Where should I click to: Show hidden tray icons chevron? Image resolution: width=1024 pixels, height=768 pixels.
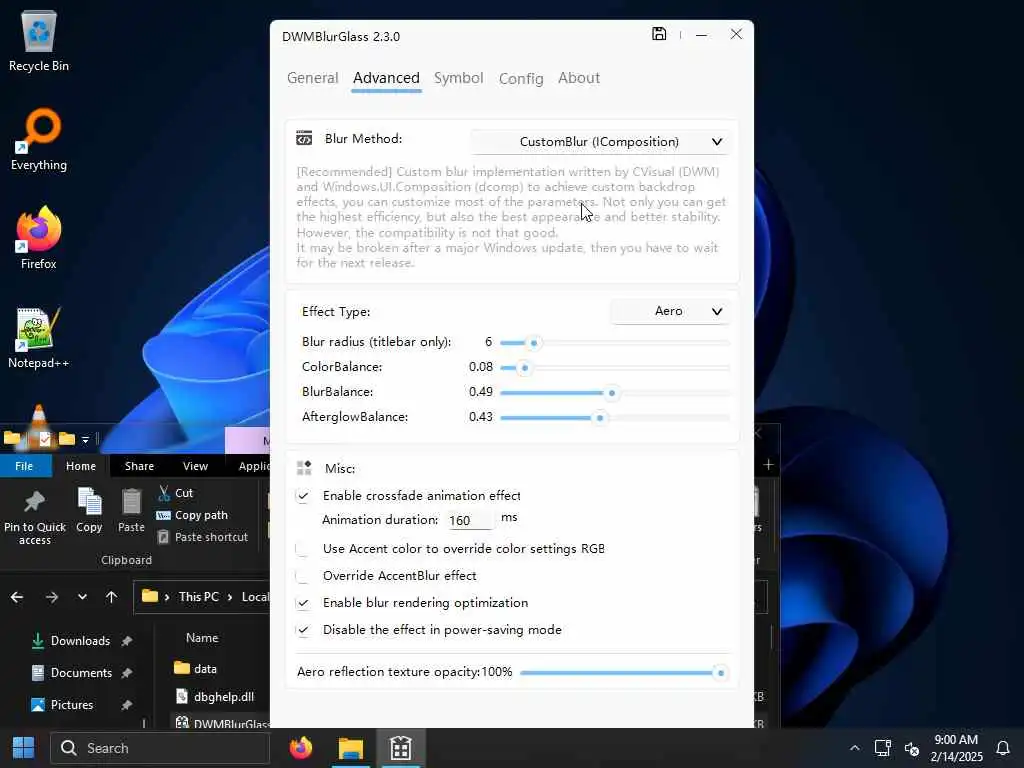tap(854, 748)
